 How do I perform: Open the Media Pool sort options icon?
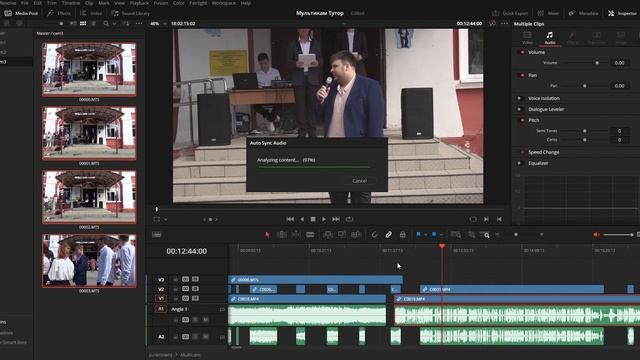tap(126, 24)
